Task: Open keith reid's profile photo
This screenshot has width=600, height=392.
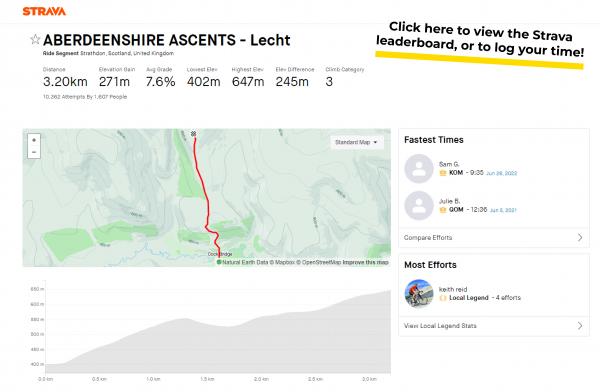Action: tap(419, 294)
